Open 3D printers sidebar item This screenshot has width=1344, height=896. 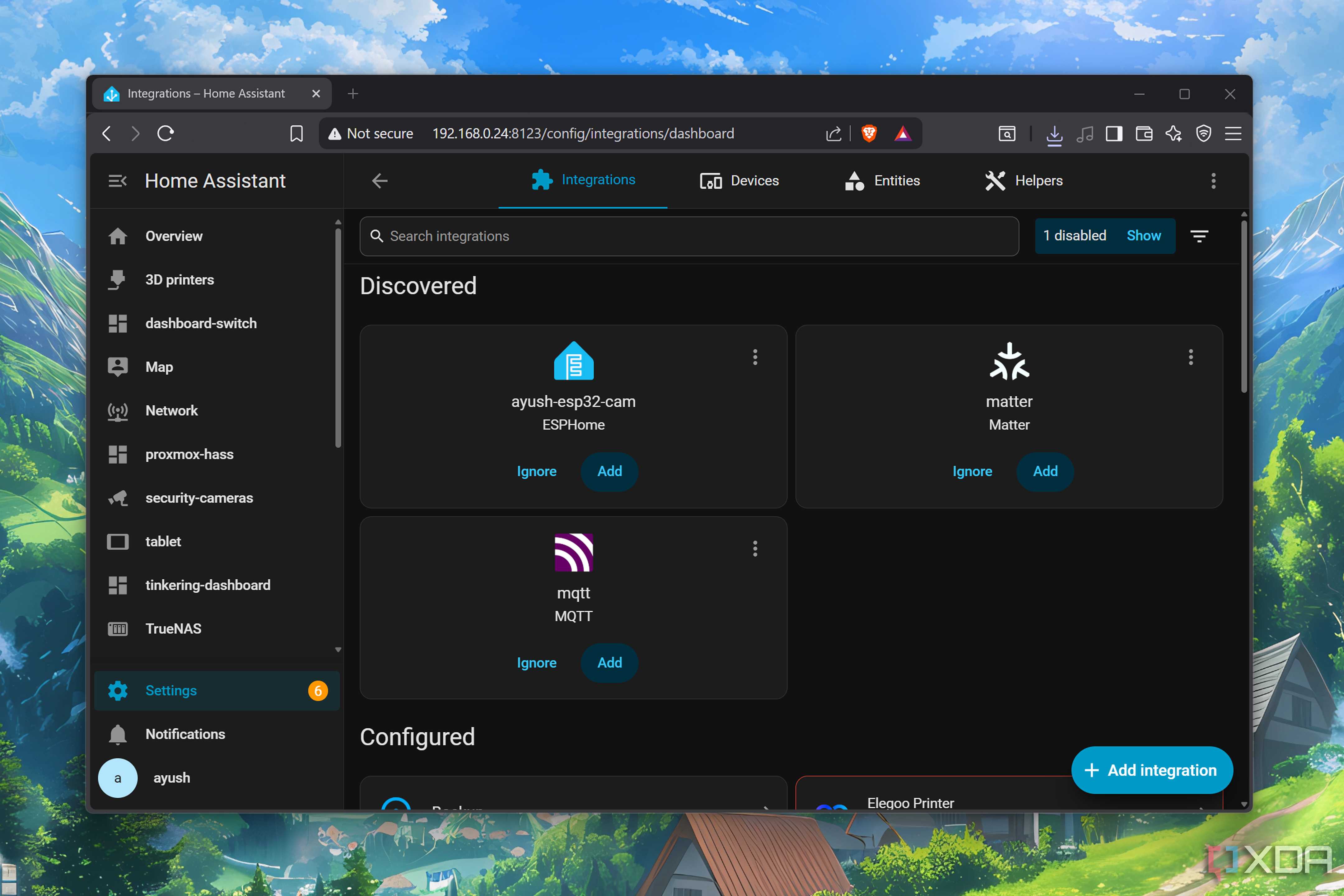click(x=217, y=280)
